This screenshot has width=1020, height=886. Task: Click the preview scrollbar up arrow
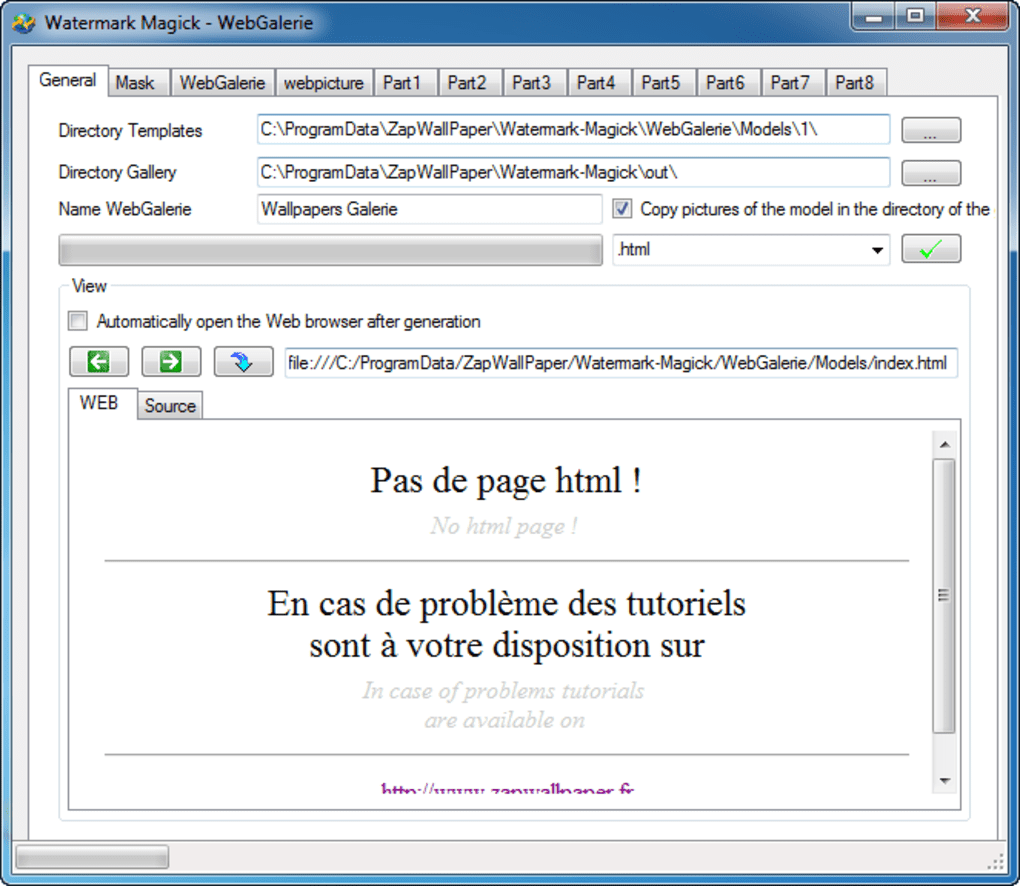coord(945,444)
